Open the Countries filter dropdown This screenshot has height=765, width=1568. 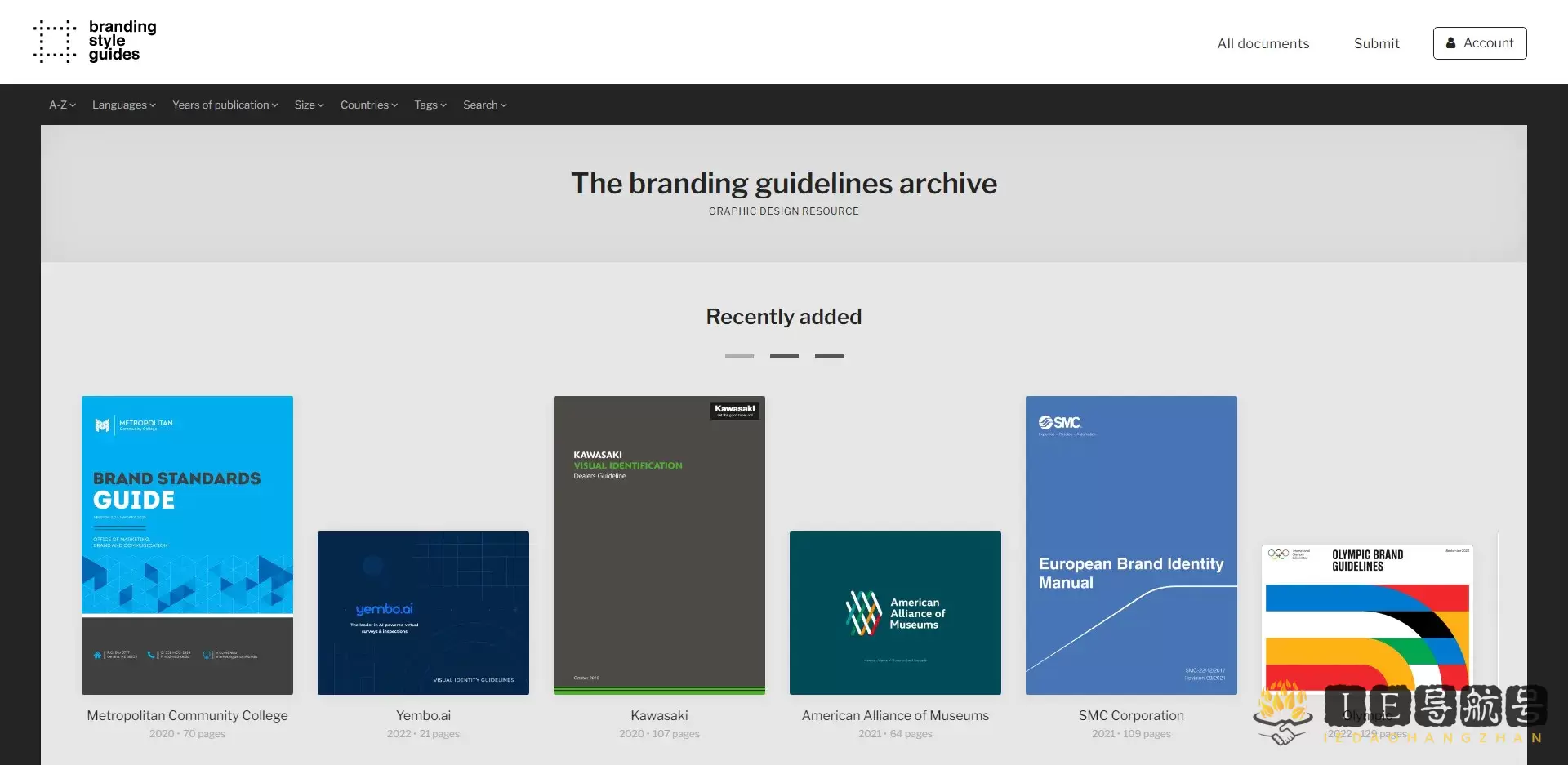point(368,105)
